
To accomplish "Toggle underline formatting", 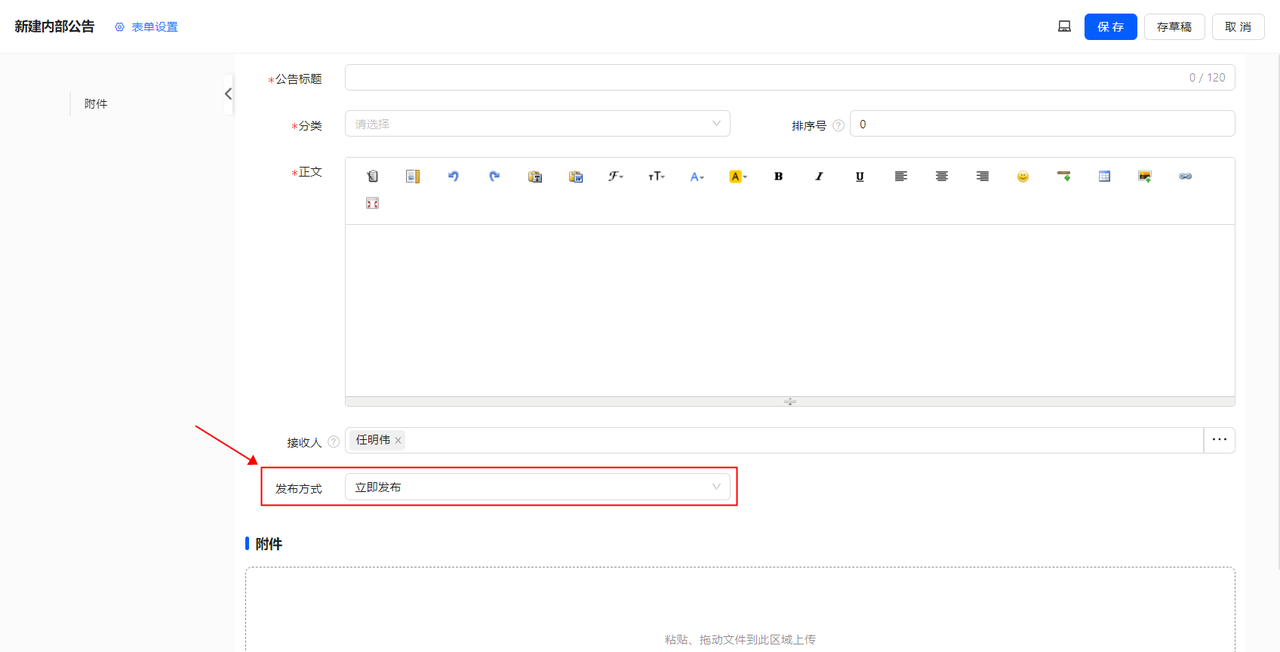I will 860,176.
